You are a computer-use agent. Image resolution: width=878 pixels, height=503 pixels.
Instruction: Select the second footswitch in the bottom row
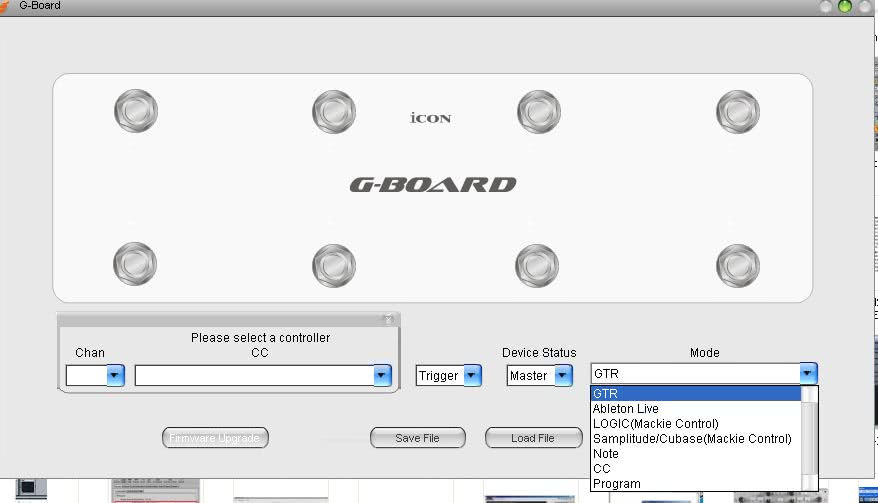coord(334,266)
